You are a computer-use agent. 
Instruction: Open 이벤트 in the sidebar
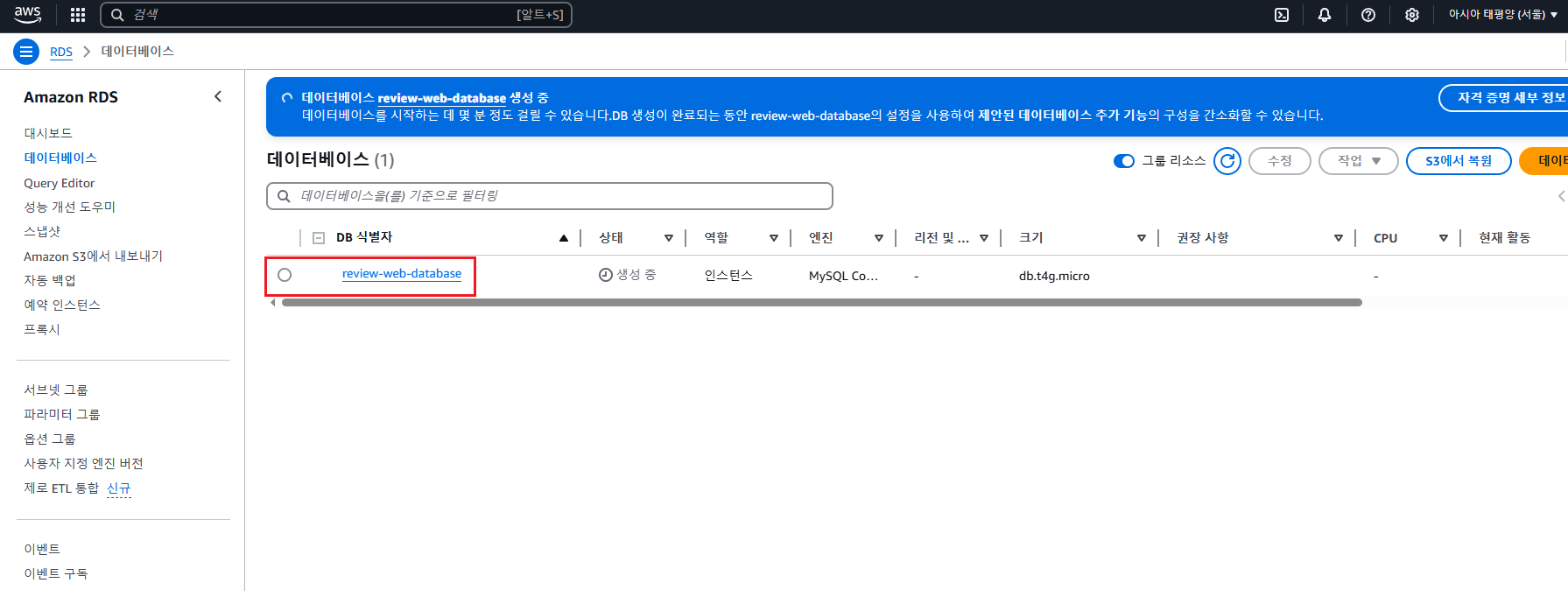tap(42, 549)
